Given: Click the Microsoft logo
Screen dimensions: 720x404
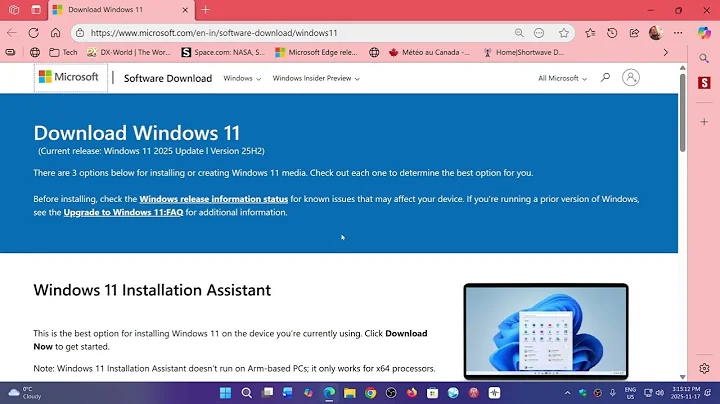Looking at the screenshot, I should [69, 77].
